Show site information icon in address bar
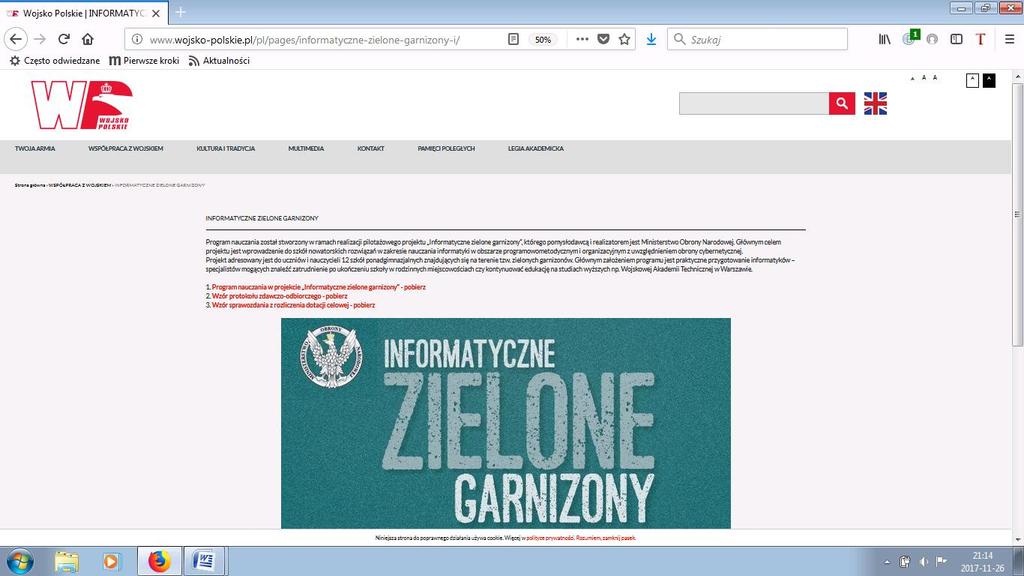Viewport: 1024px width, 576px height. tap(137, 39)
